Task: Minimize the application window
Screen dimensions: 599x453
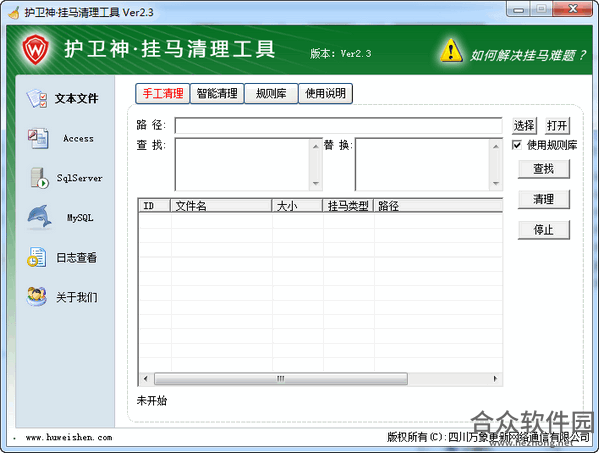Action: coord(518,10)
